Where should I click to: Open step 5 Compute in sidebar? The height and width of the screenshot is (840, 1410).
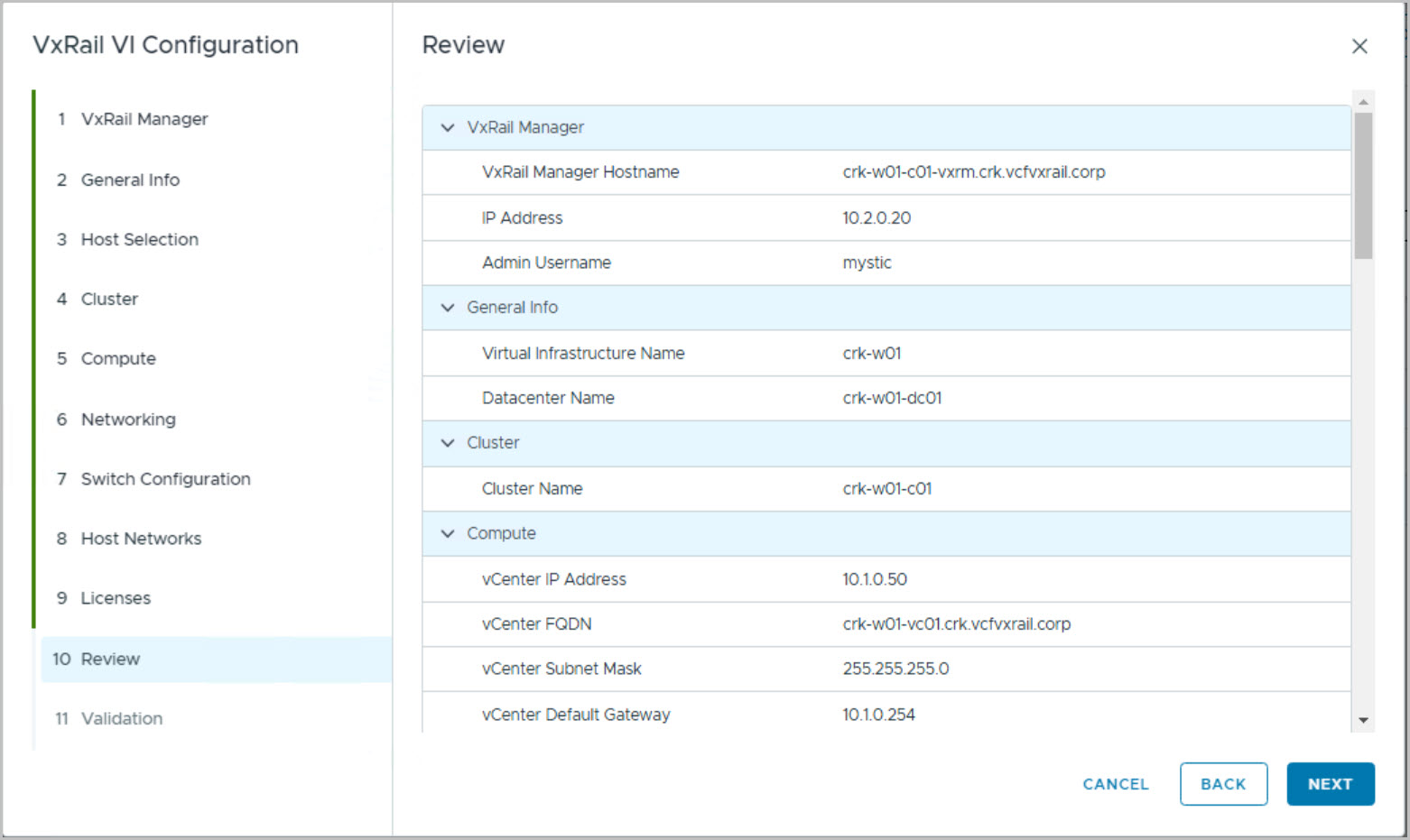(x=118, y=358)
